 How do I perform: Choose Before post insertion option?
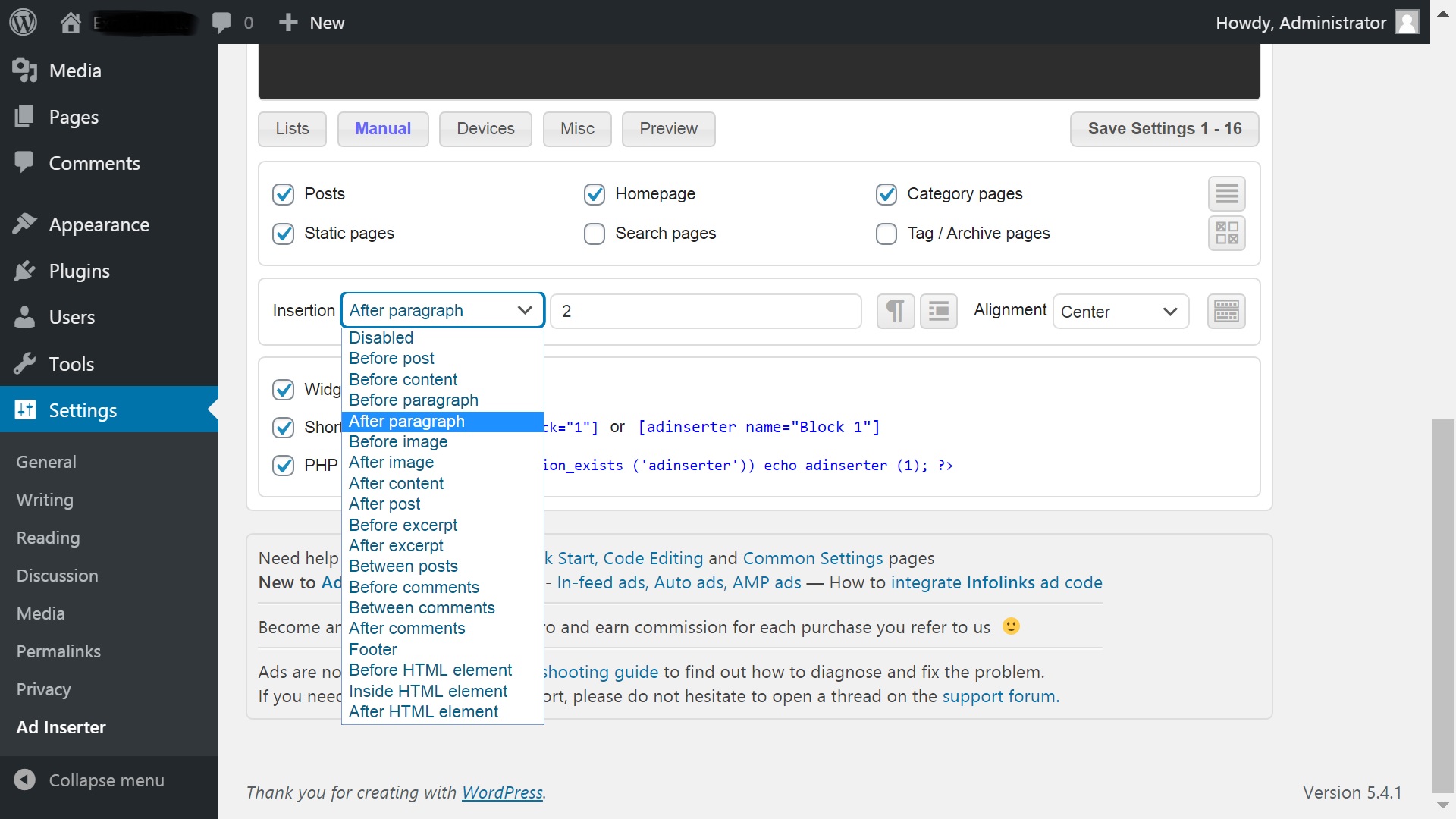coord(443,358)
